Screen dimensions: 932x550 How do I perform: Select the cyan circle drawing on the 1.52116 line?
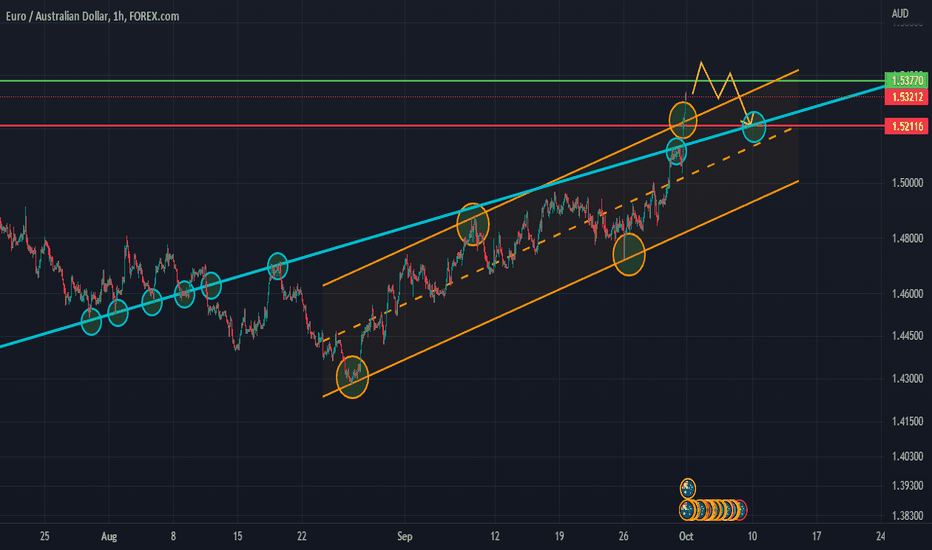[x=754, y=127]
